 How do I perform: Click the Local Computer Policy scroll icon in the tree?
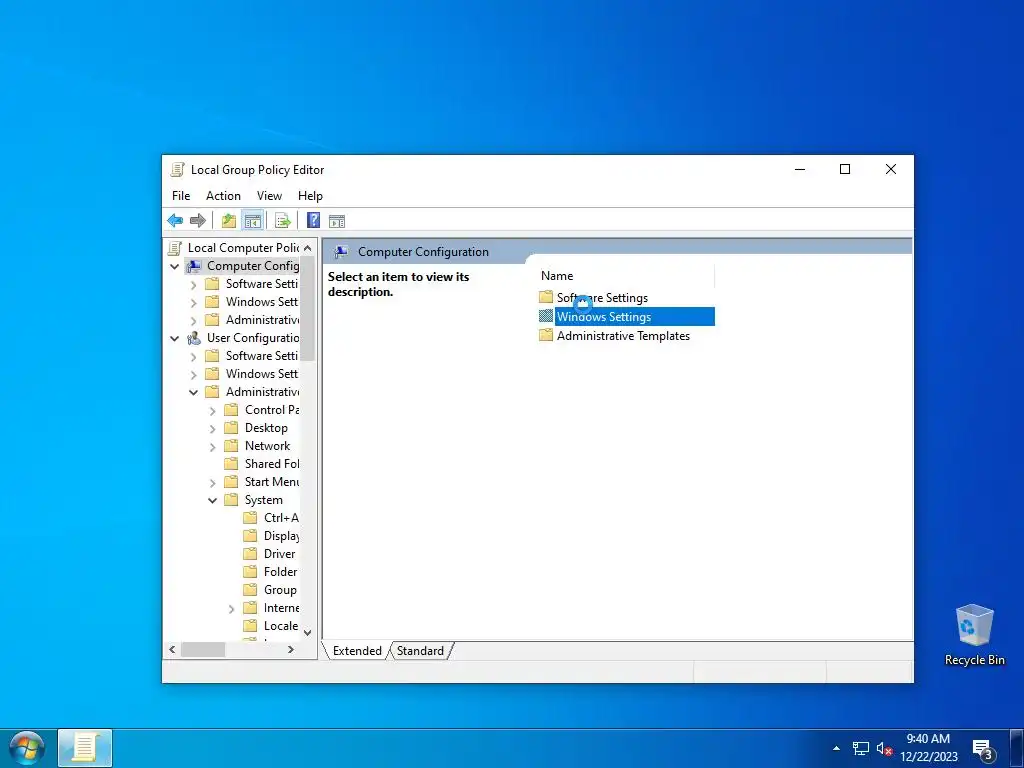174,248
